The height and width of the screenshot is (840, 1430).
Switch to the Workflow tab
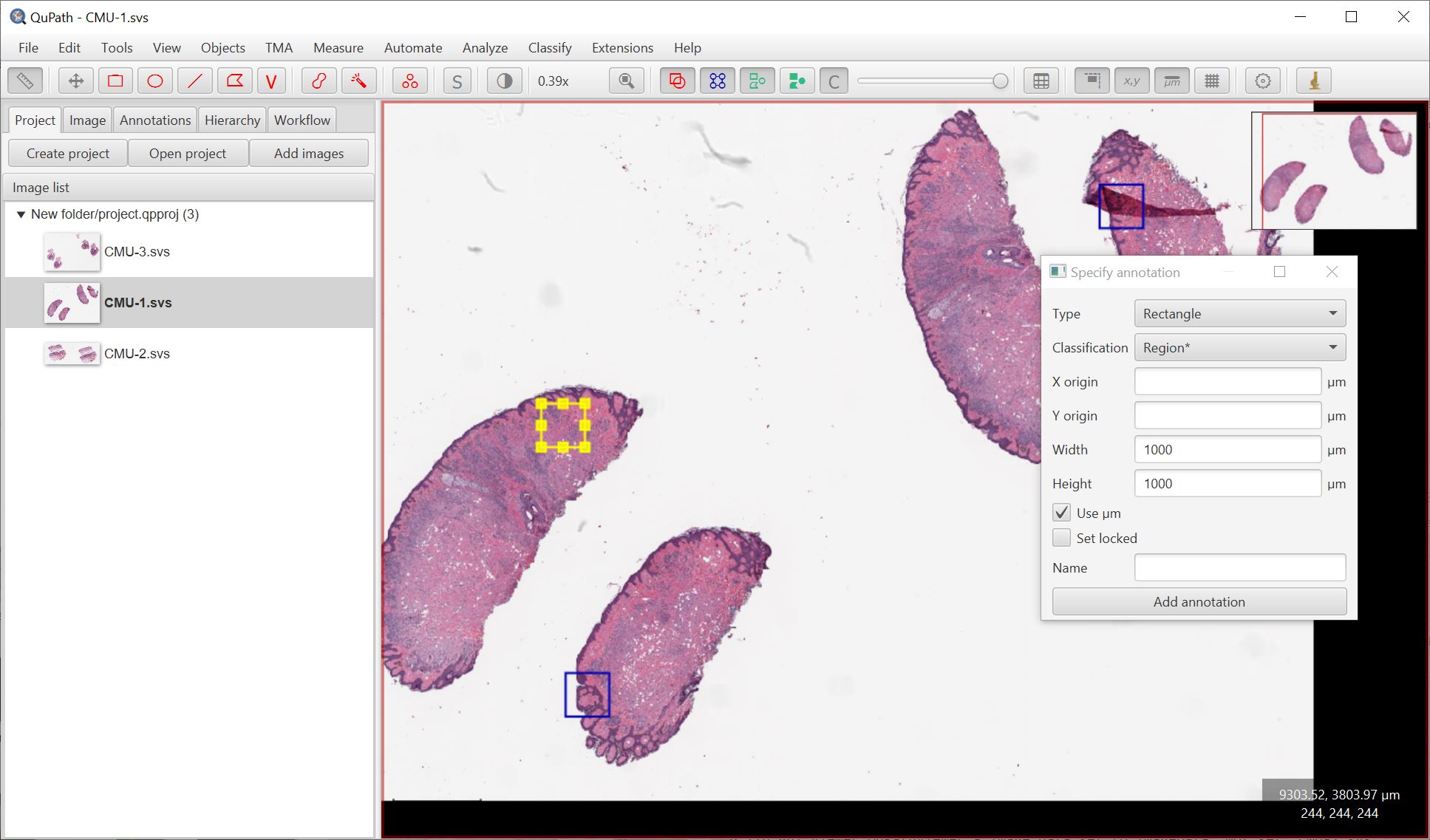tap(302, 120)
